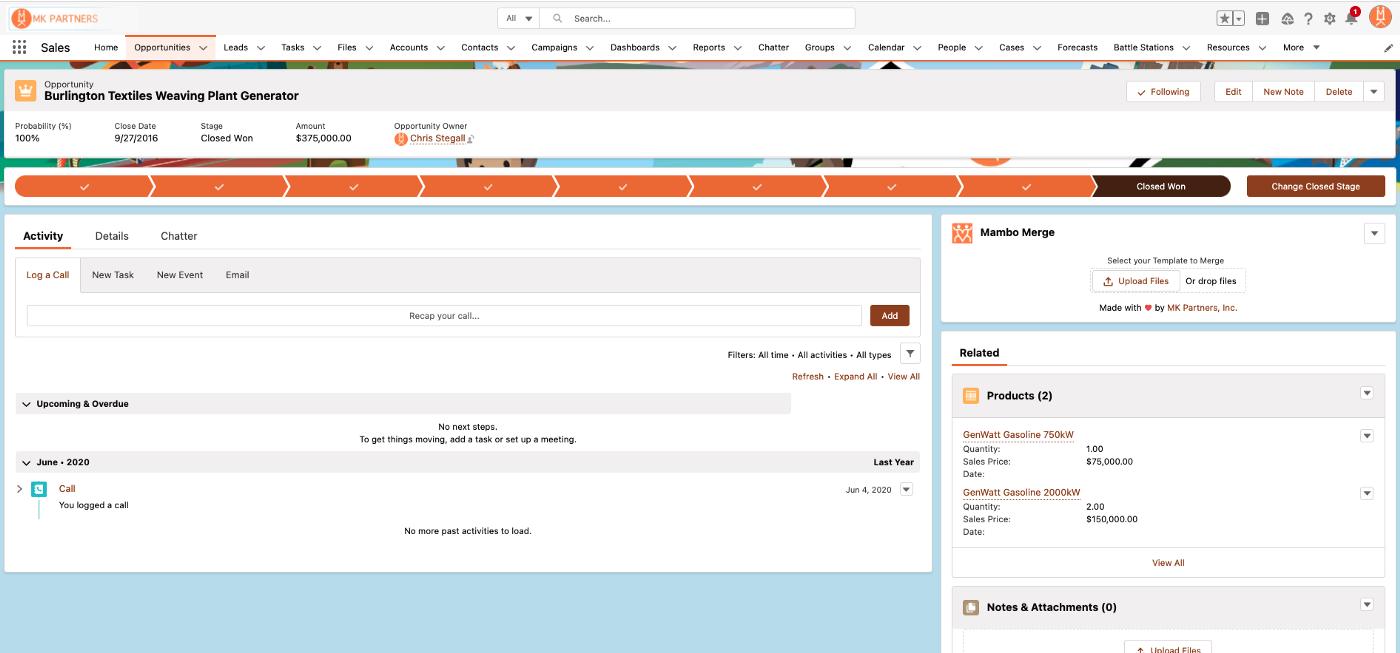Screen dimensions: 1400x653
Task: Open the Help question mark icon
Action: 1308,18
